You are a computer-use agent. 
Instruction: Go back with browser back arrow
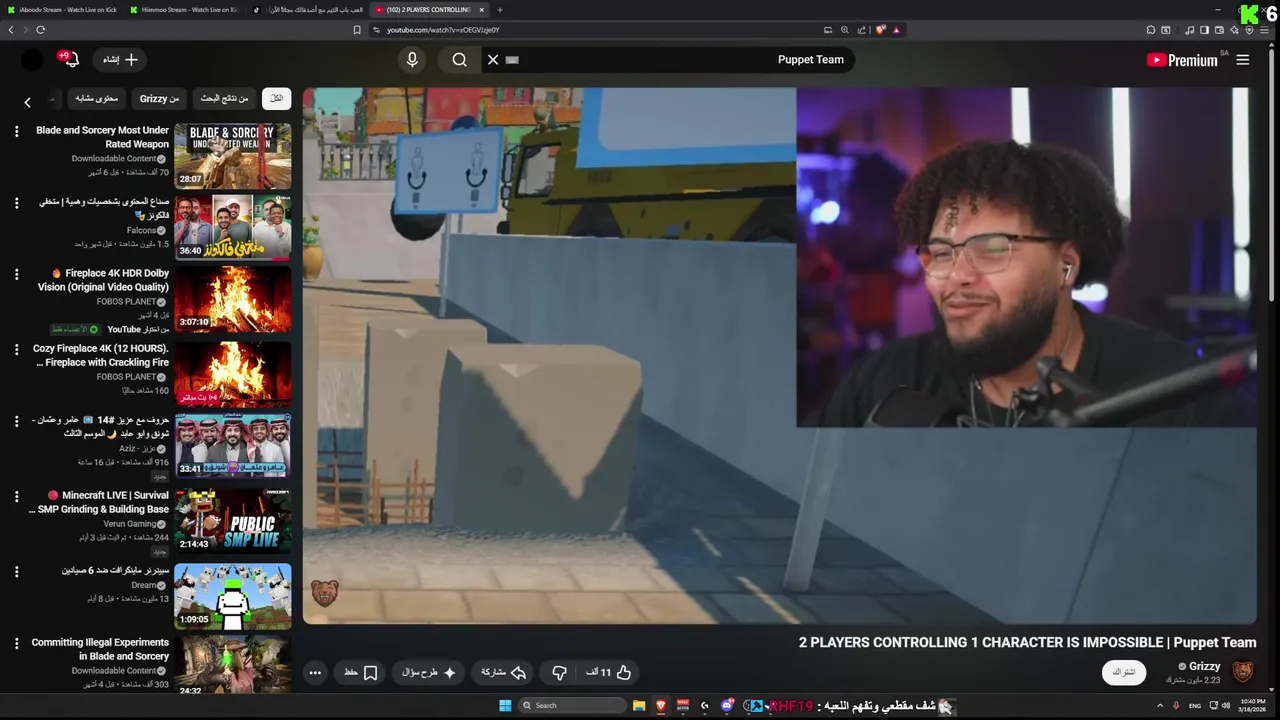click(x=11, y=30)
